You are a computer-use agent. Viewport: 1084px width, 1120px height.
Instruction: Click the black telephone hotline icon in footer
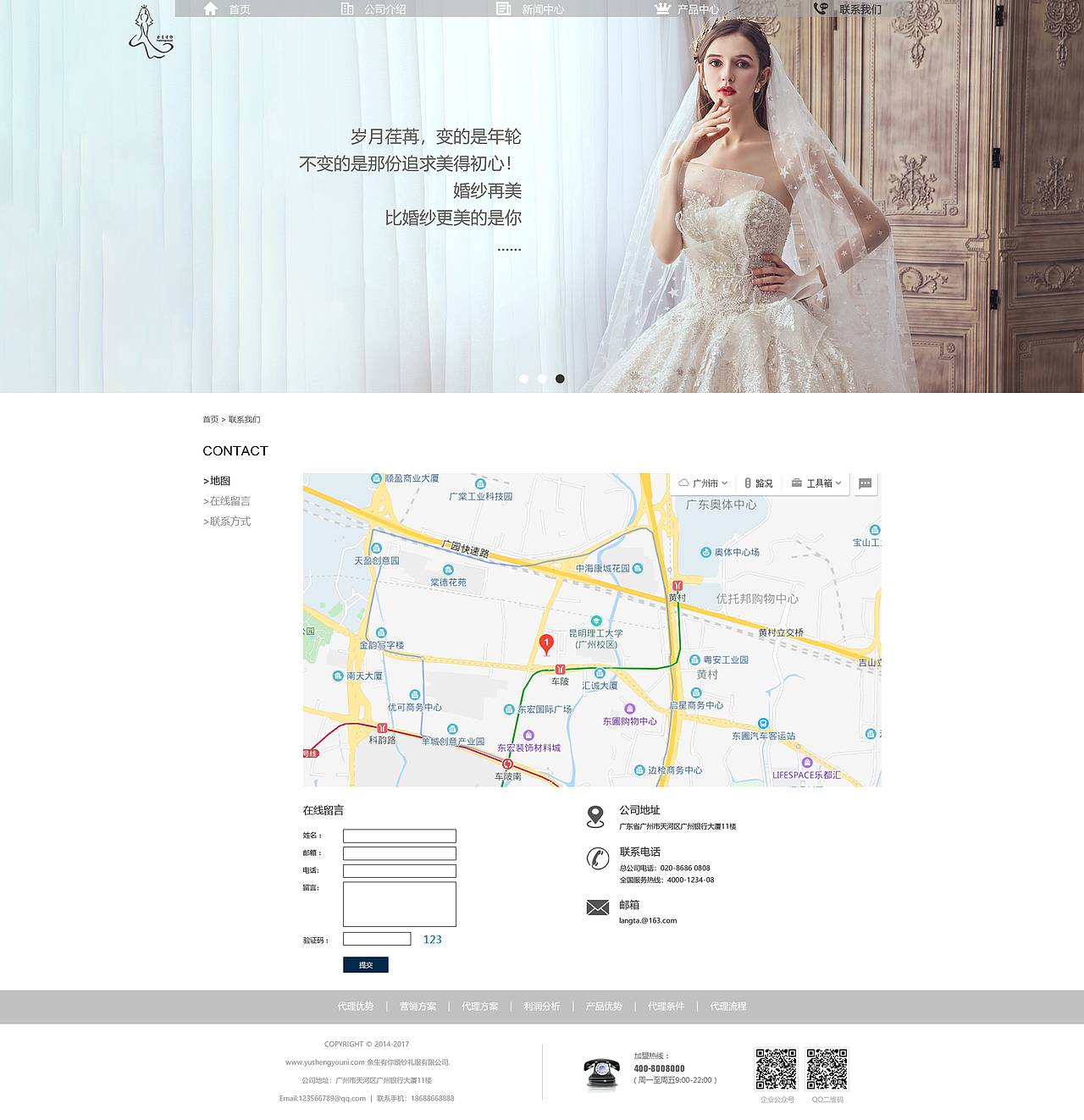(601, 1073)
